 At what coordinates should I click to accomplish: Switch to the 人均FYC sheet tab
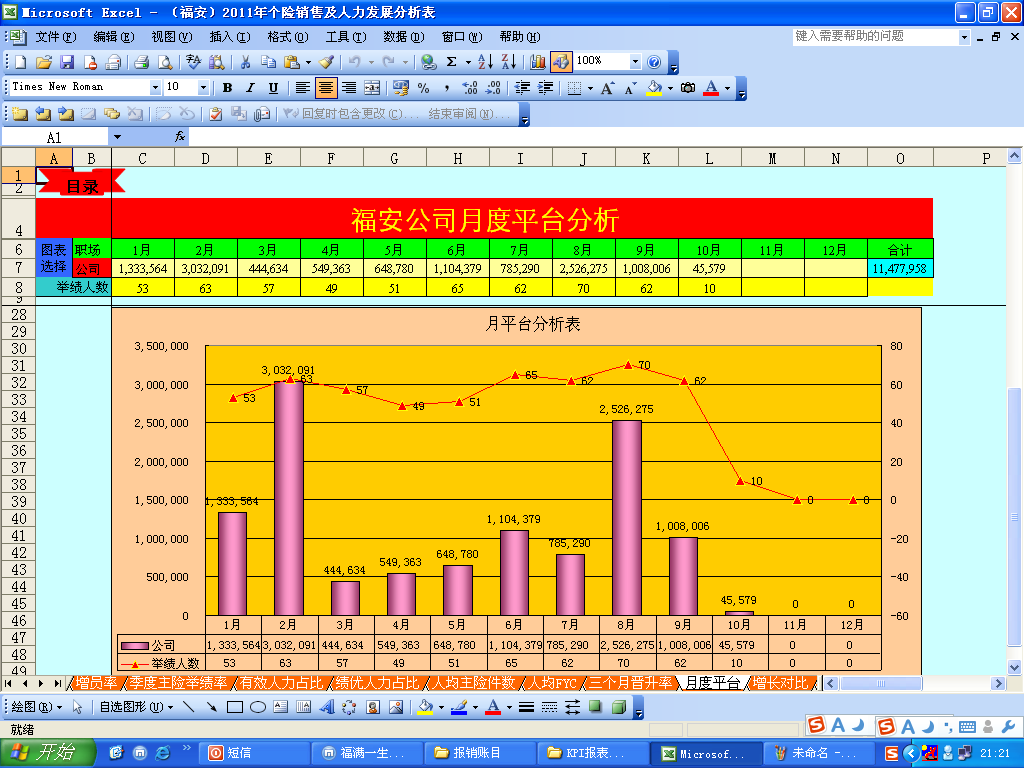tap(552, 683)
